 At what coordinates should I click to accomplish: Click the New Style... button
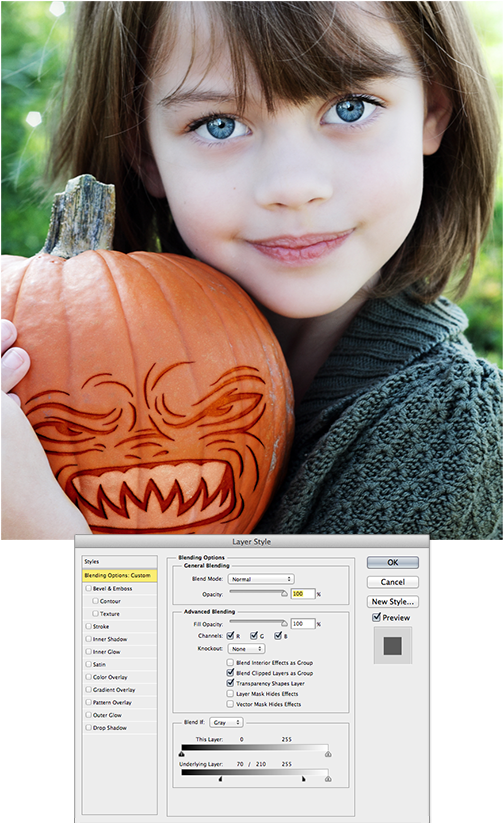(x=393, y=602)
